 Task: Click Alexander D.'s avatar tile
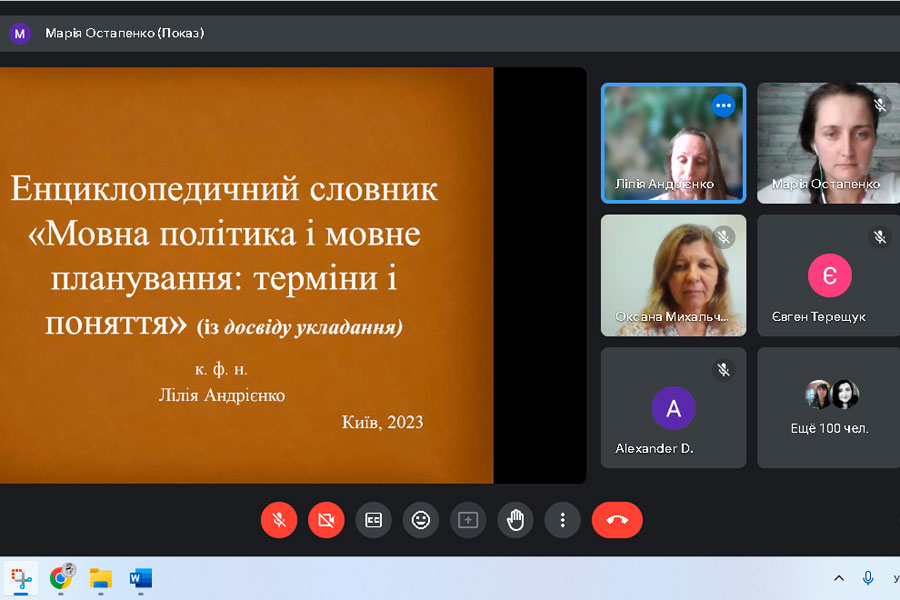pos(673,408)
